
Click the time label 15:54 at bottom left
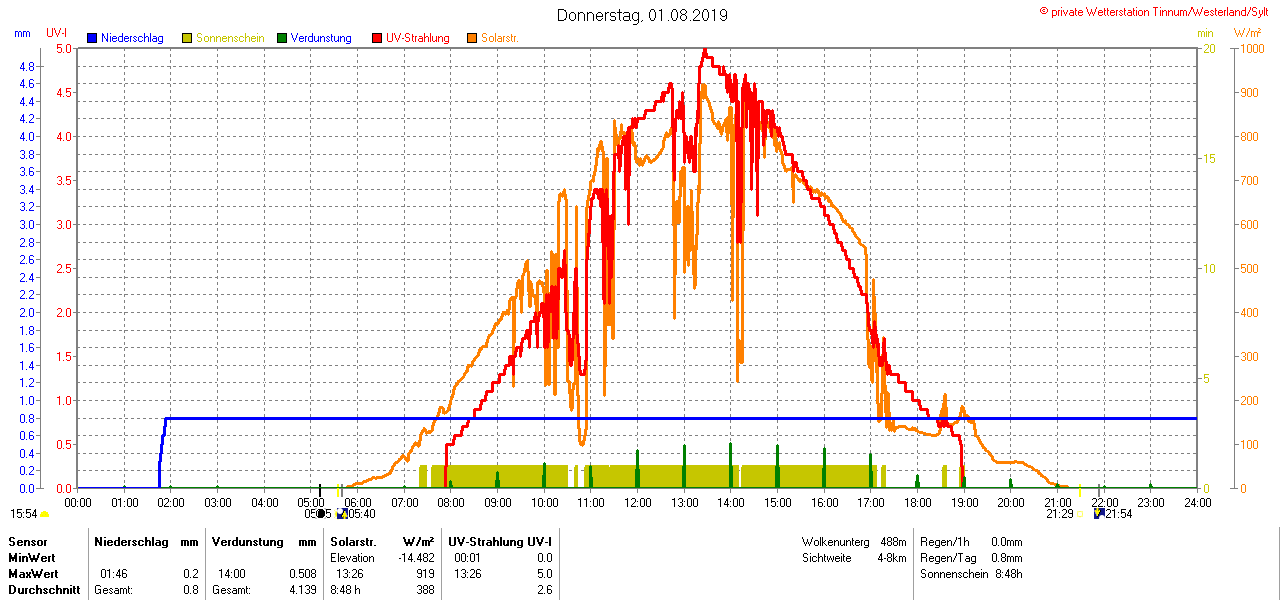coord(24,514)
